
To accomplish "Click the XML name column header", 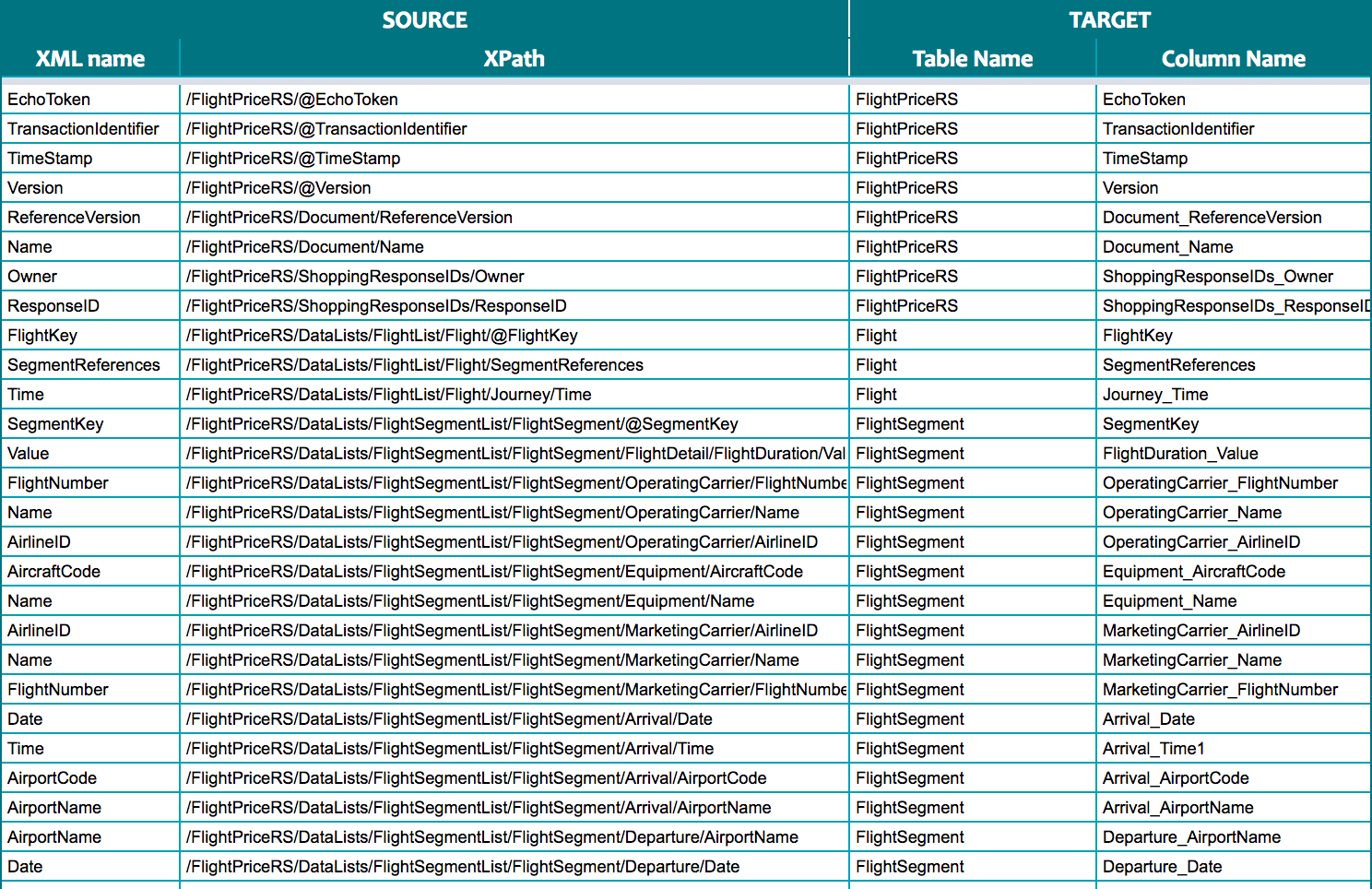I will click(89, 58).
